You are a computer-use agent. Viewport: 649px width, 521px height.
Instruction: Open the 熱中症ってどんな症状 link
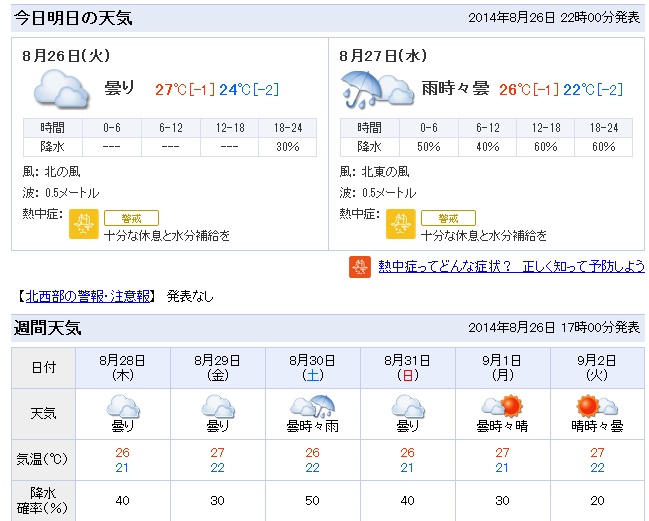coord(511,266)
